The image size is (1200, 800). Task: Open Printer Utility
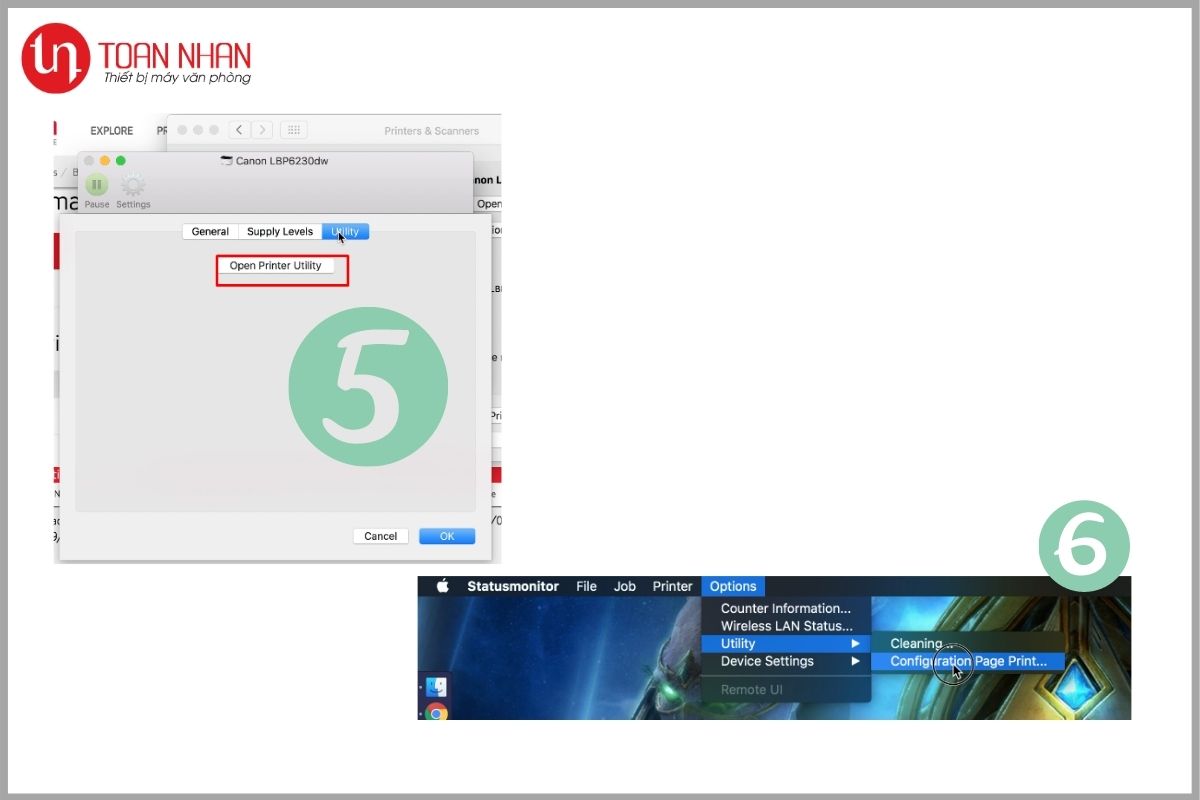276,266
